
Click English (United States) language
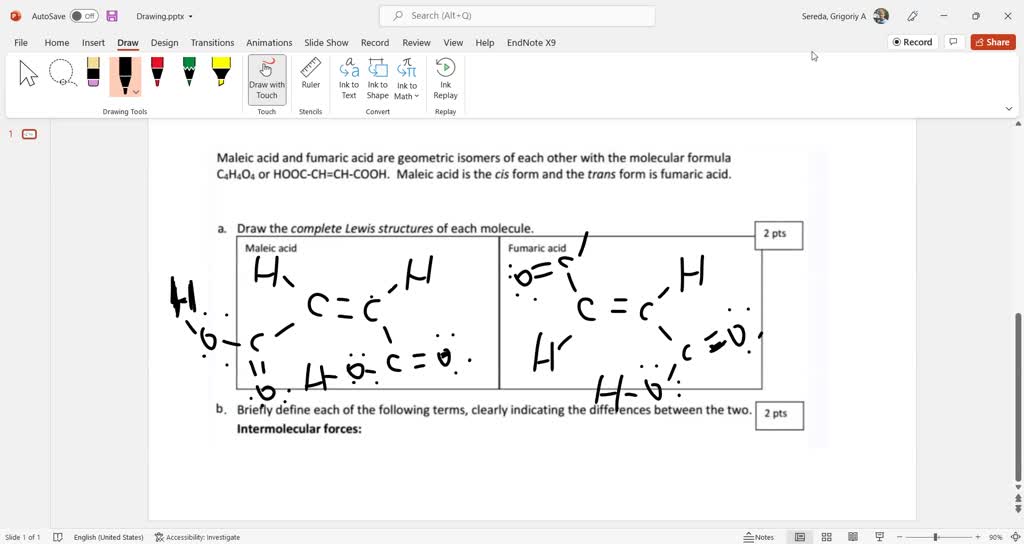point(108,537)
